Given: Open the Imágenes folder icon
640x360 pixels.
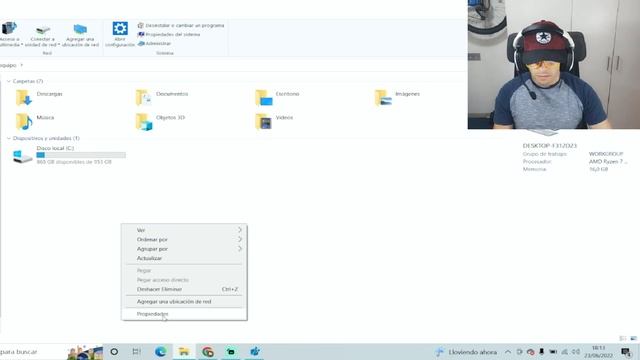Looking at the screenshot, I should [x=383, y=98].
